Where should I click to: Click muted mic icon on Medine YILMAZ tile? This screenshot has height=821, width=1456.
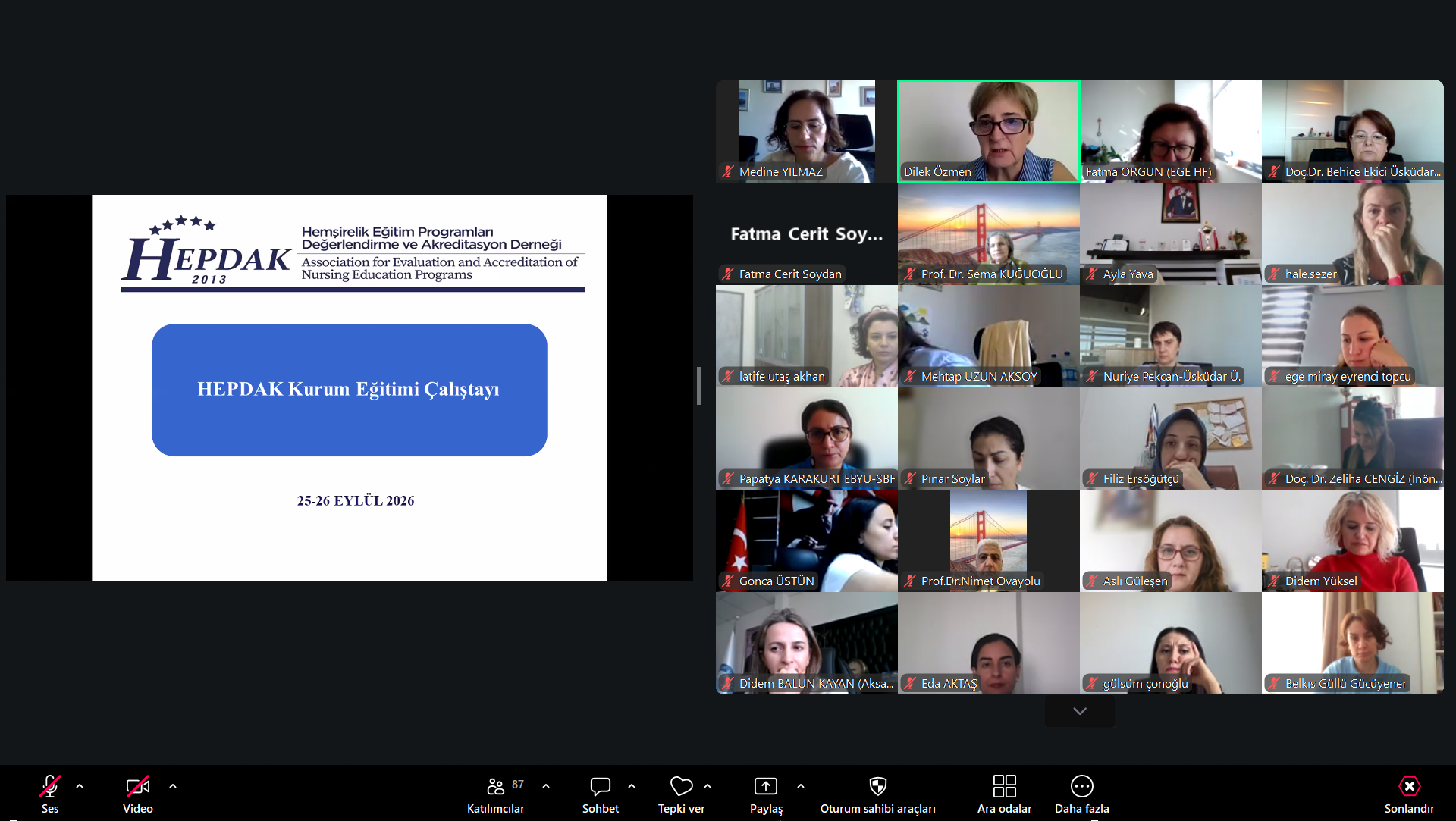coord(728,172)
